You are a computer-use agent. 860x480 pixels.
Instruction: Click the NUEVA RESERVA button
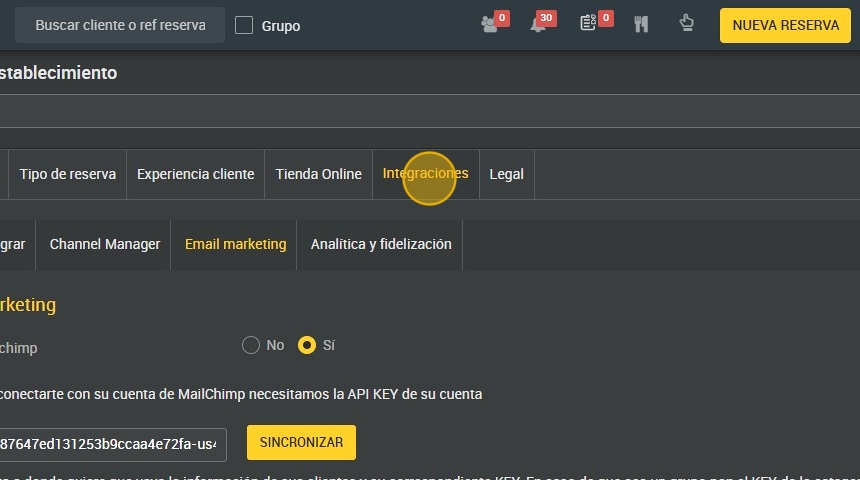tap(785, 25)
